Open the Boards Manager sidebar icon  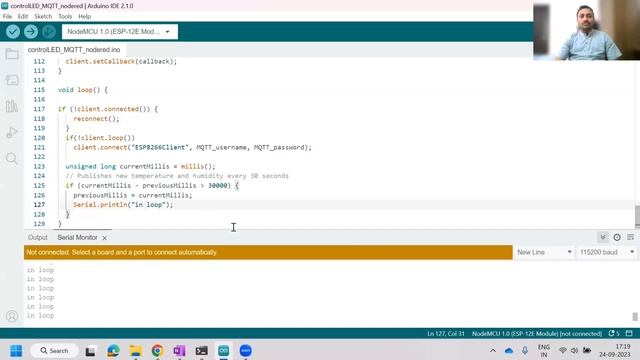click(12, 80)
